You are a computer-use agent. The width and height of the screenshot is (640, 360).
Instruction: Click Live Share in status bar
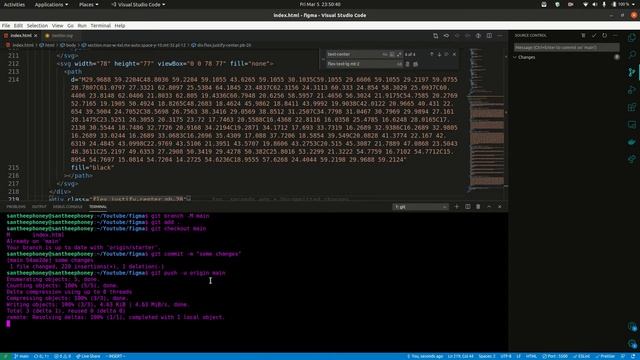[x=88, y=356]
